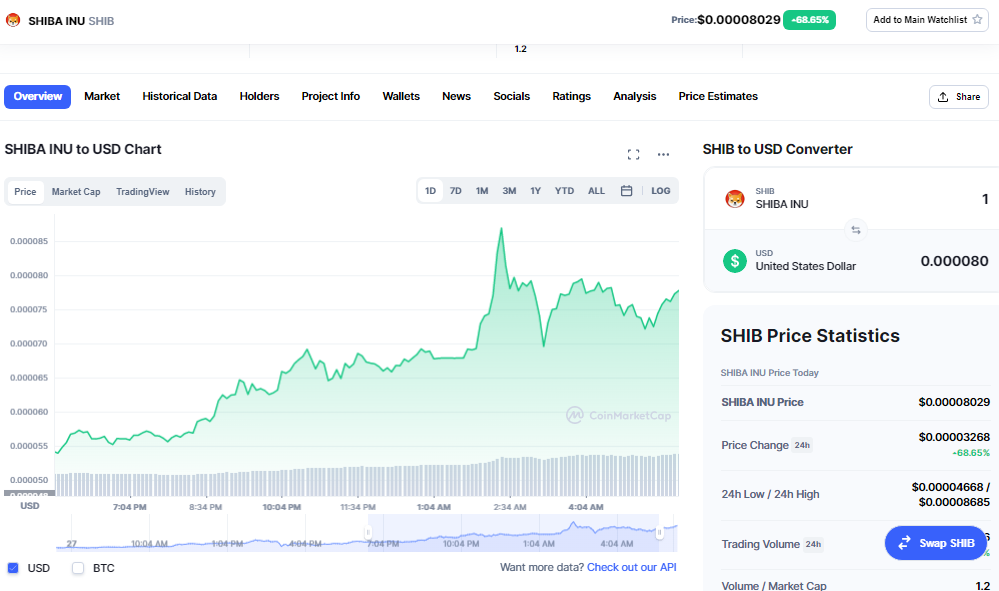Click the SHIB logo in the converter
Image resolution: width=999 pixels, height=591 pixels.
pos(735,198)
